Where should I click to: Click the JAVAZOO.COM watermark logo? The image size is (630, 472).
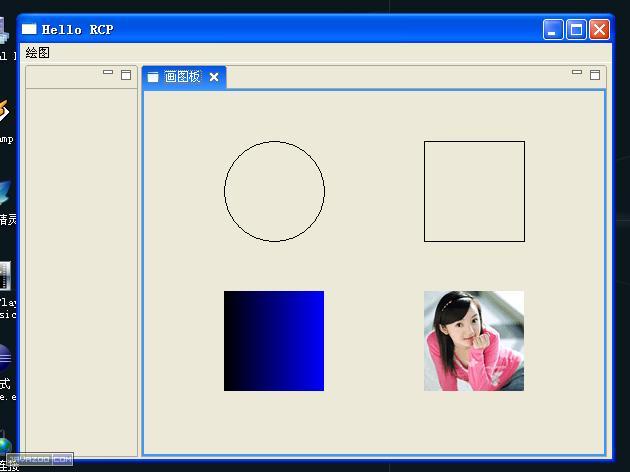(40, 459)
